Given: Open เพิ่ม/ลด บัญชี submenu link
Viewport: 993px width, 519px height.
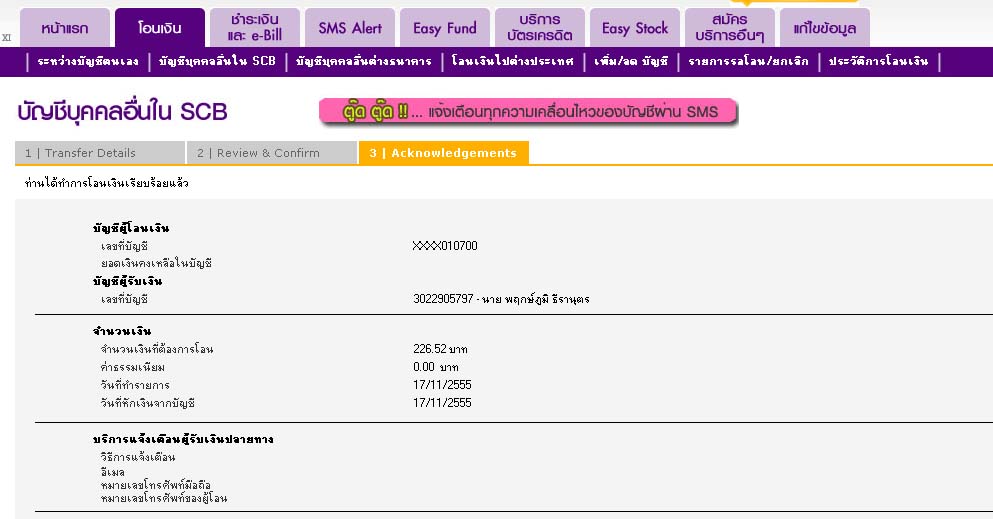Looking at the screenshot, I should coord(631,61).
